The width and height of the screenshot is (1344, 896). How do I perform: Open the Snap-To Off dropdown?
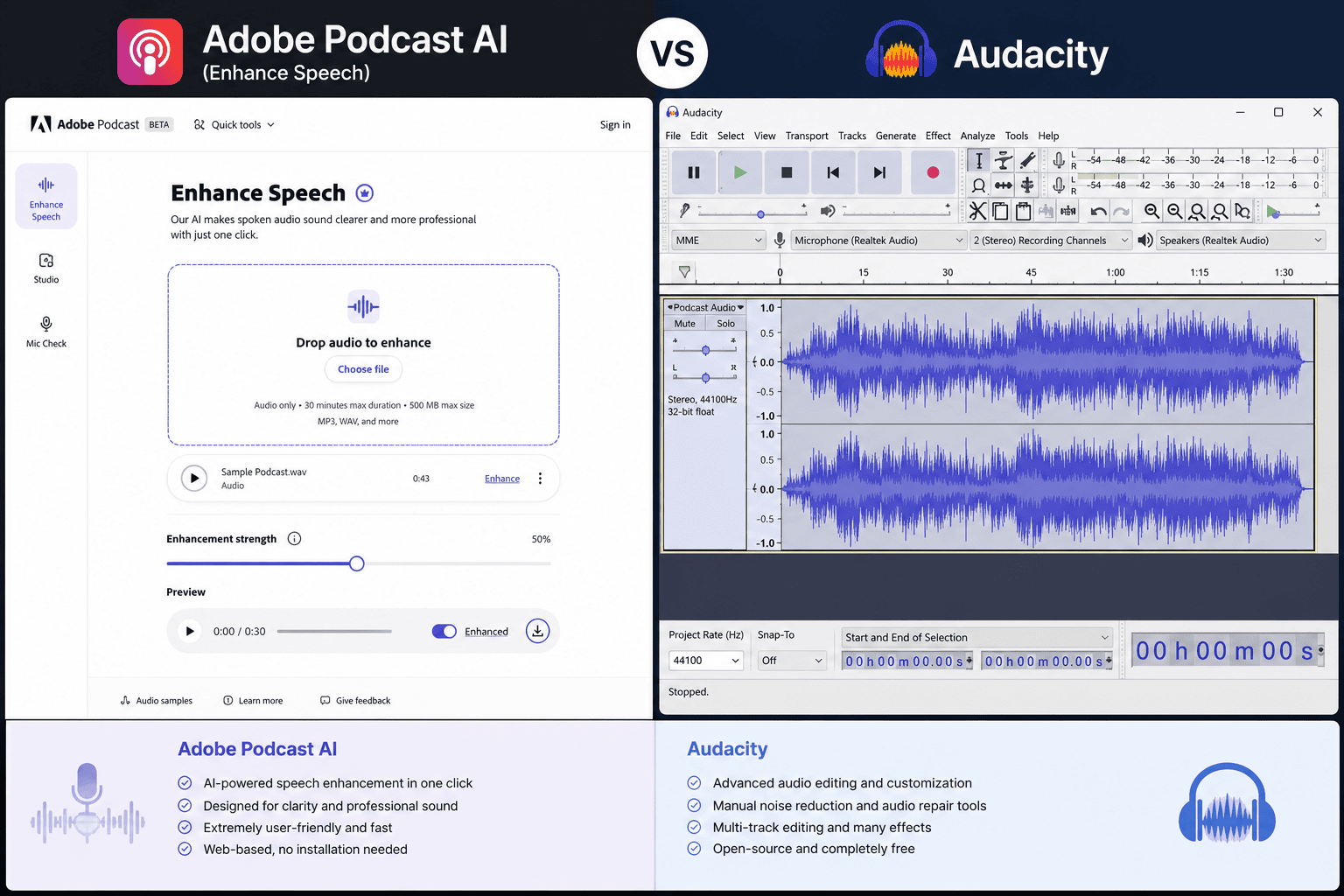pos(792,661)
